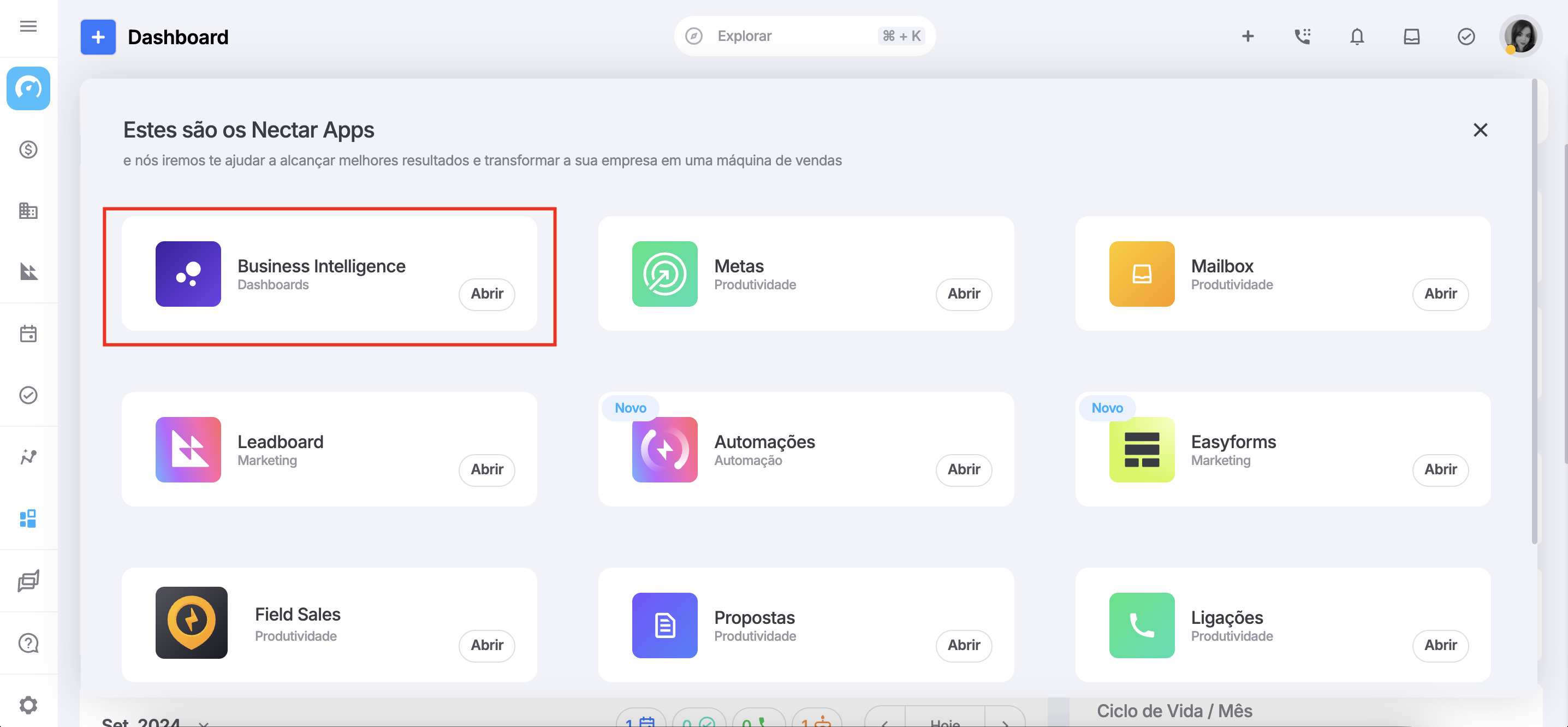This screenshot has height=727, width=1568.
Task: Click the Easyforms title text
Action: point(1233,442)
